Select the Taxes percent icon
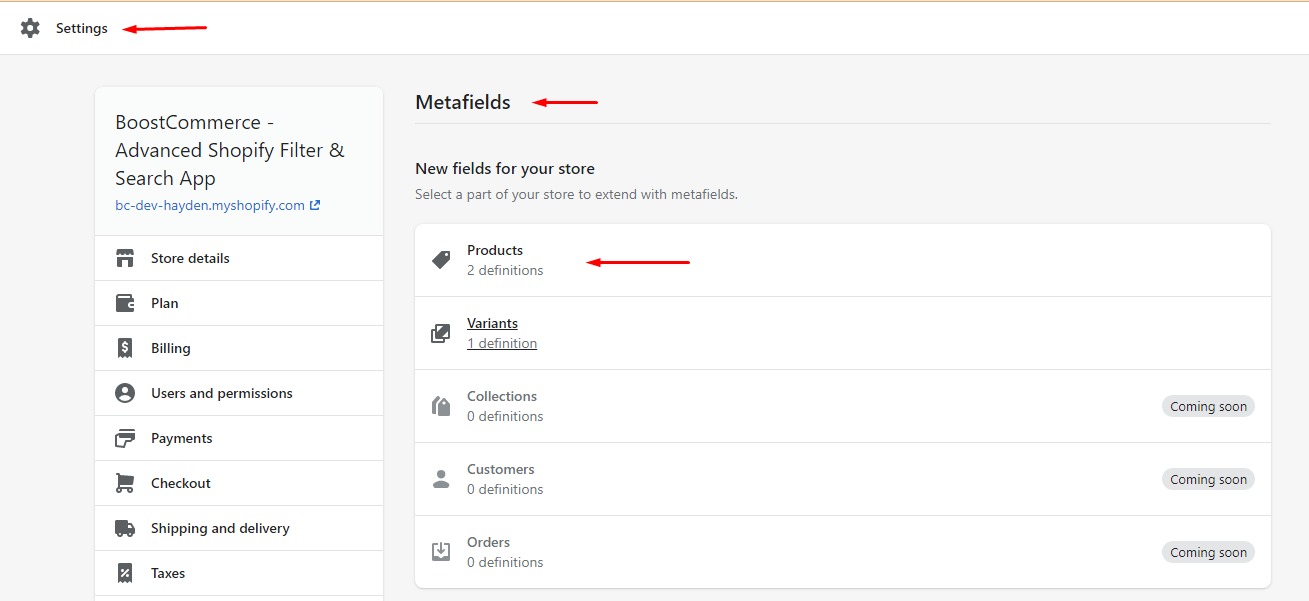This screenshot has height=601, width=1309. point(125,572)
